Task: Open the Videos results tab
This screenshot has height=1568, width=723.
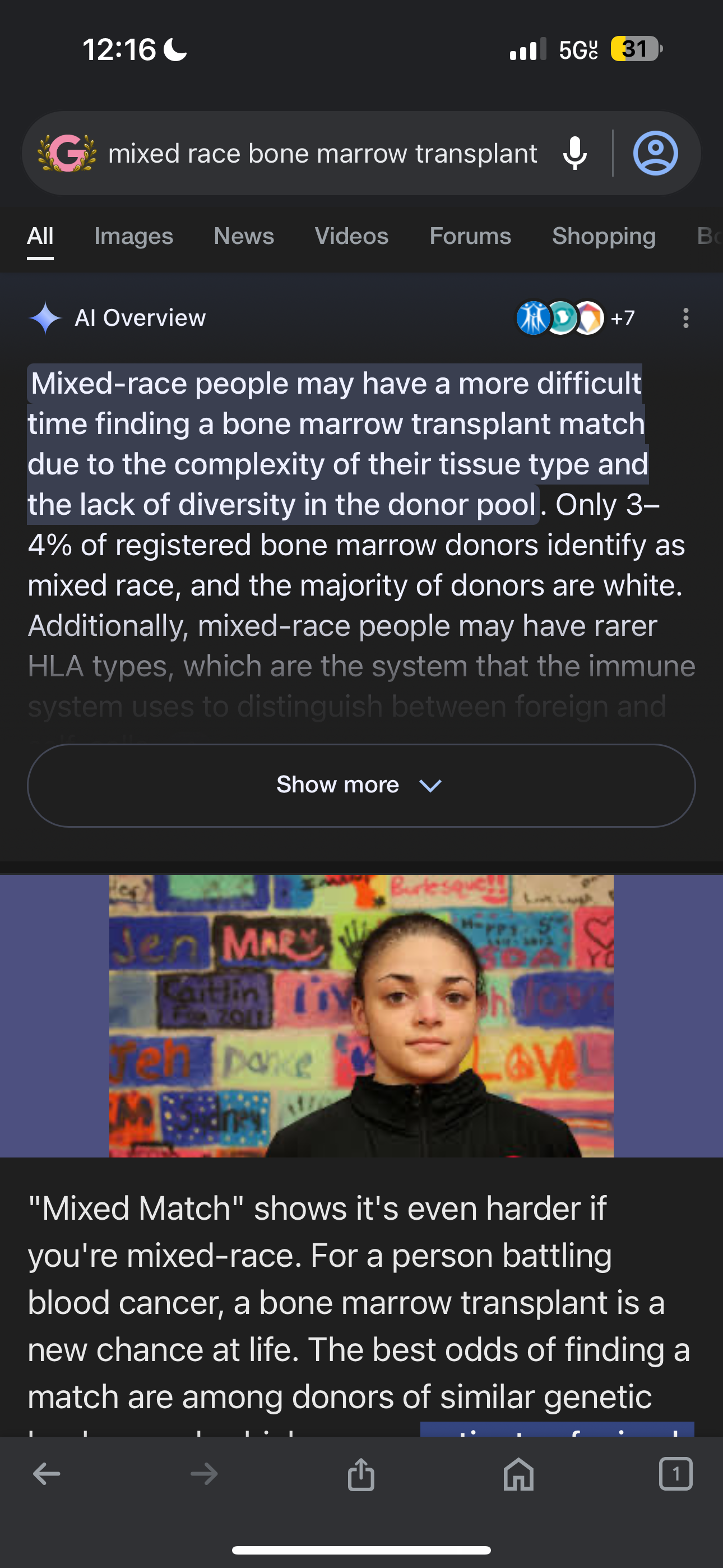Action: [x=352, y=236]
